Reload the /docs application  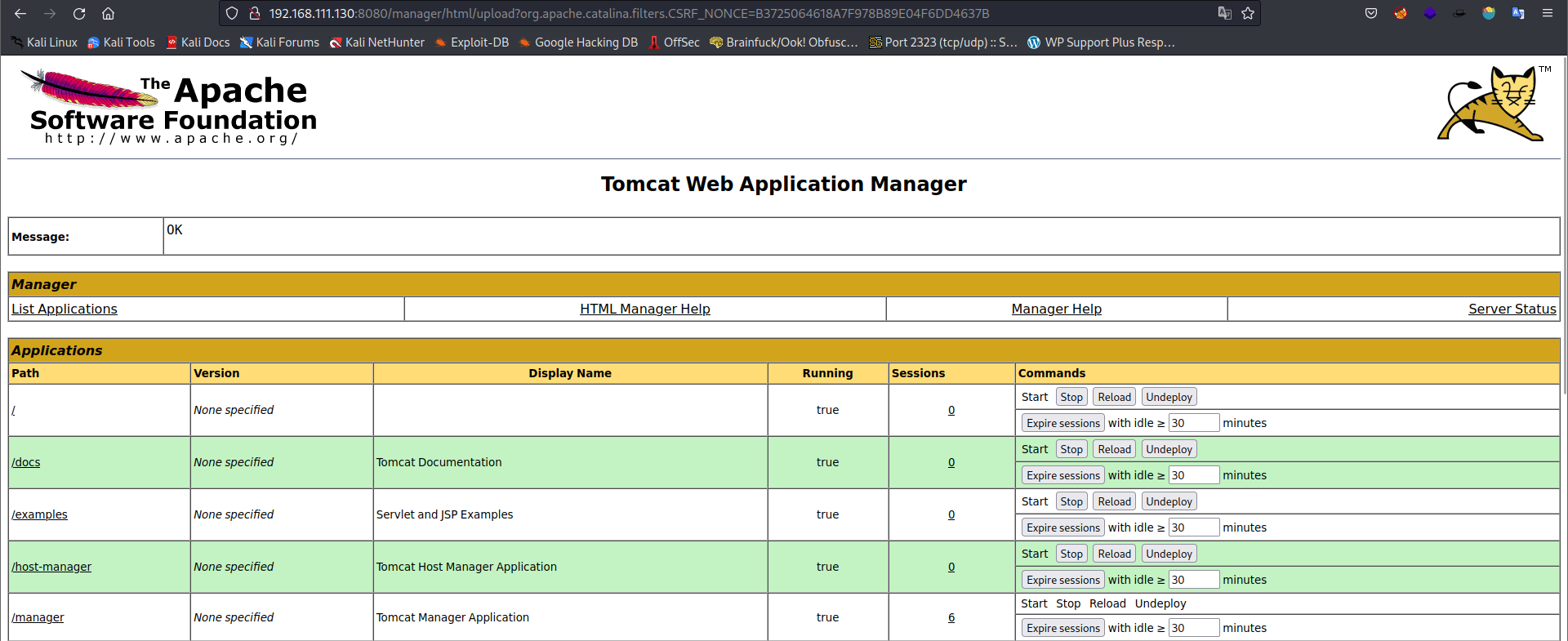click(x=1115, y=449)
